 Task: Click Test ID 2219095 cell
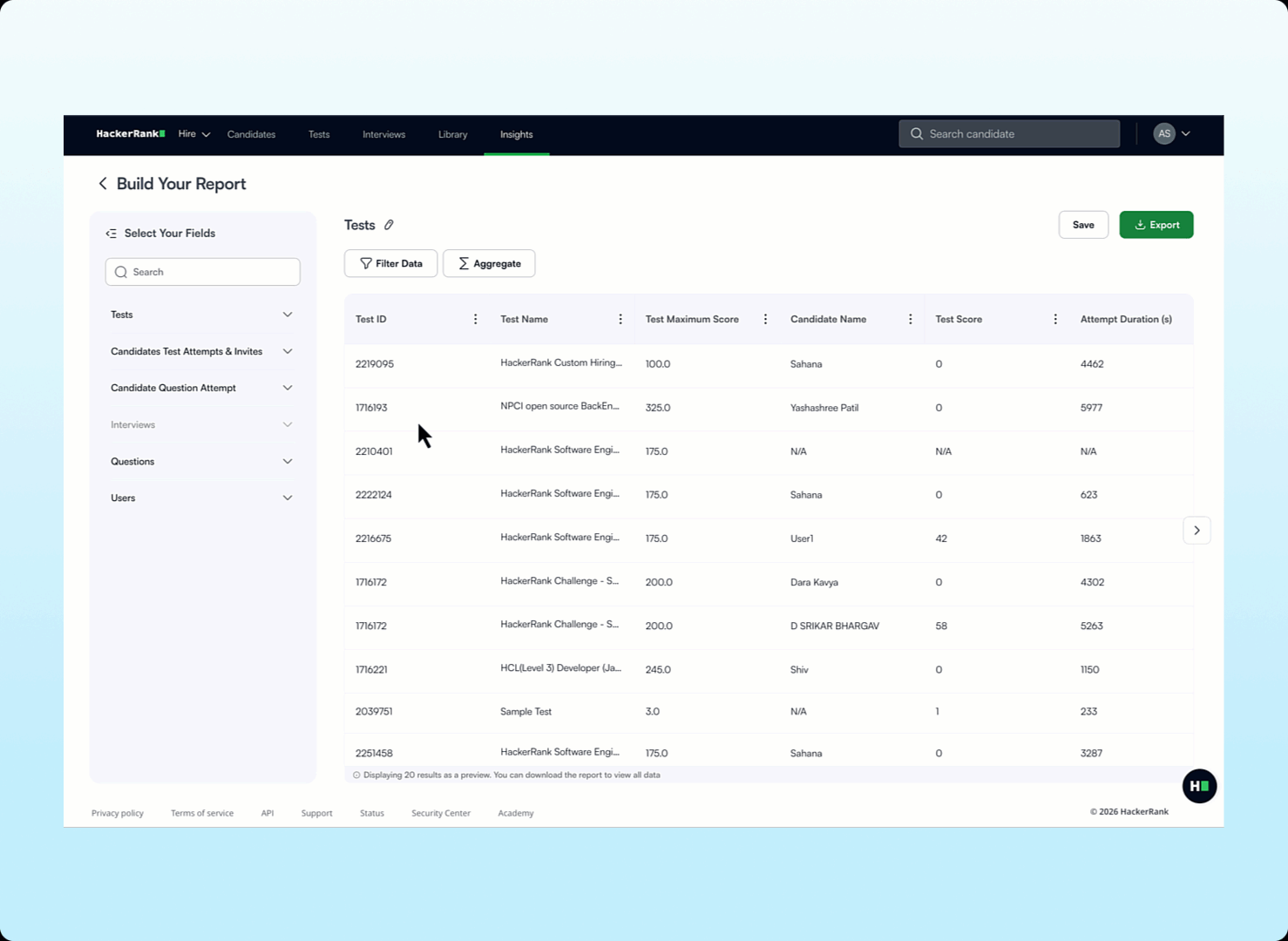375,364
